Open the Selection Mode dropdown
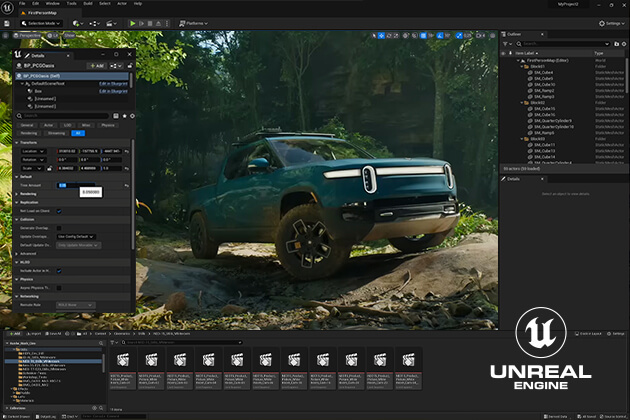 (41, 23)
